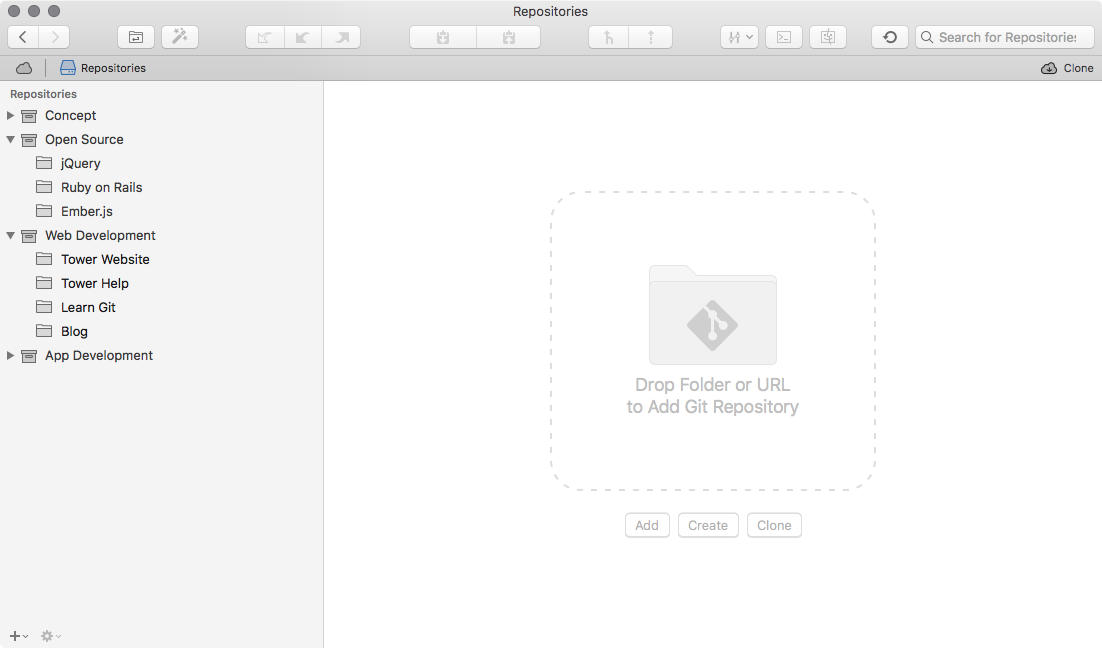Viewport: 1102px width, 648px height.
Task: Collapse the Open Source group
Action: pyautogui.click(x=11, y=139)
